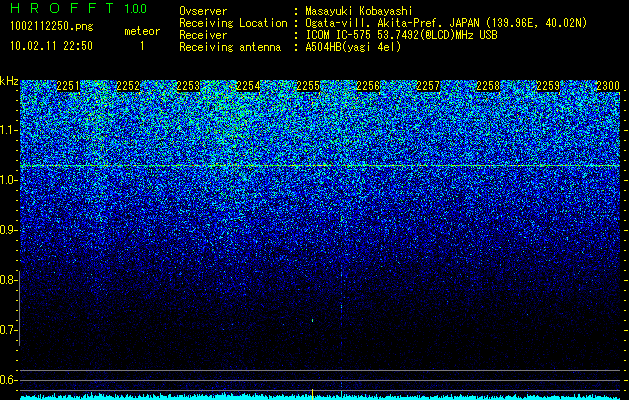This screenshot has width=629, height=400.
Task: Click the Ovserver label
Action: tap(203, 12)
